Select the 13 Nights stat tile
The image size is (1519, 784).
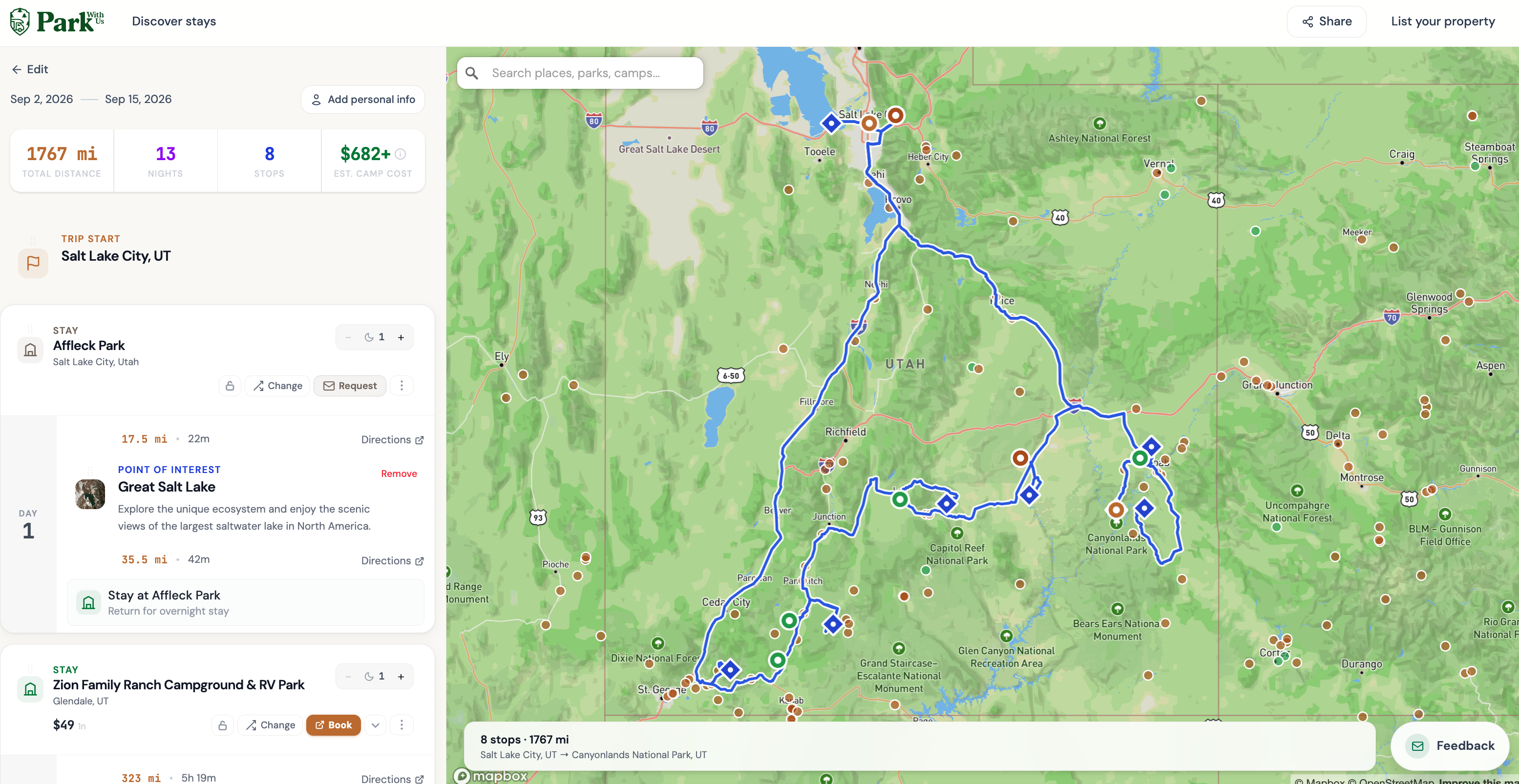[166, 161]
